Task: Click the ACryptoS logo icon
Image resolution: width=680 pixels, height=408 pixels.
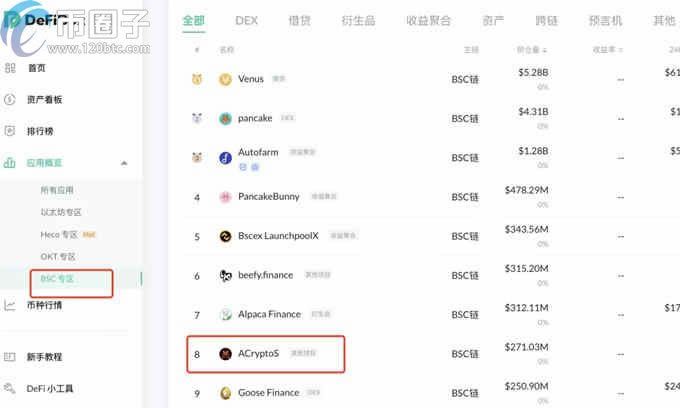Action: [225, 354]
